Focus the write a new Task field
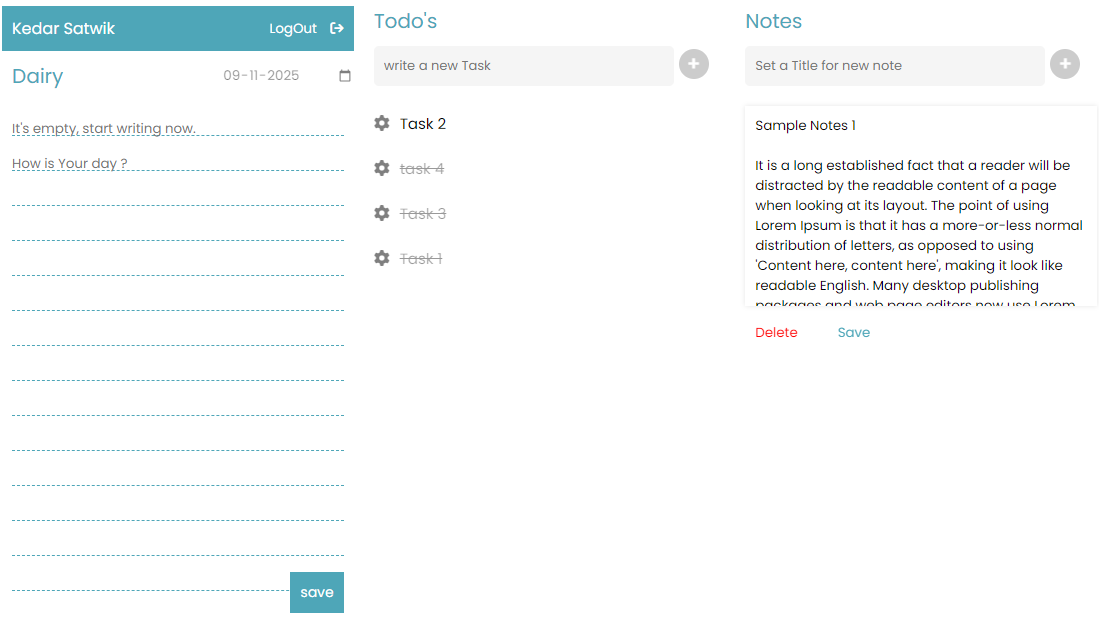 coord(523,66)
